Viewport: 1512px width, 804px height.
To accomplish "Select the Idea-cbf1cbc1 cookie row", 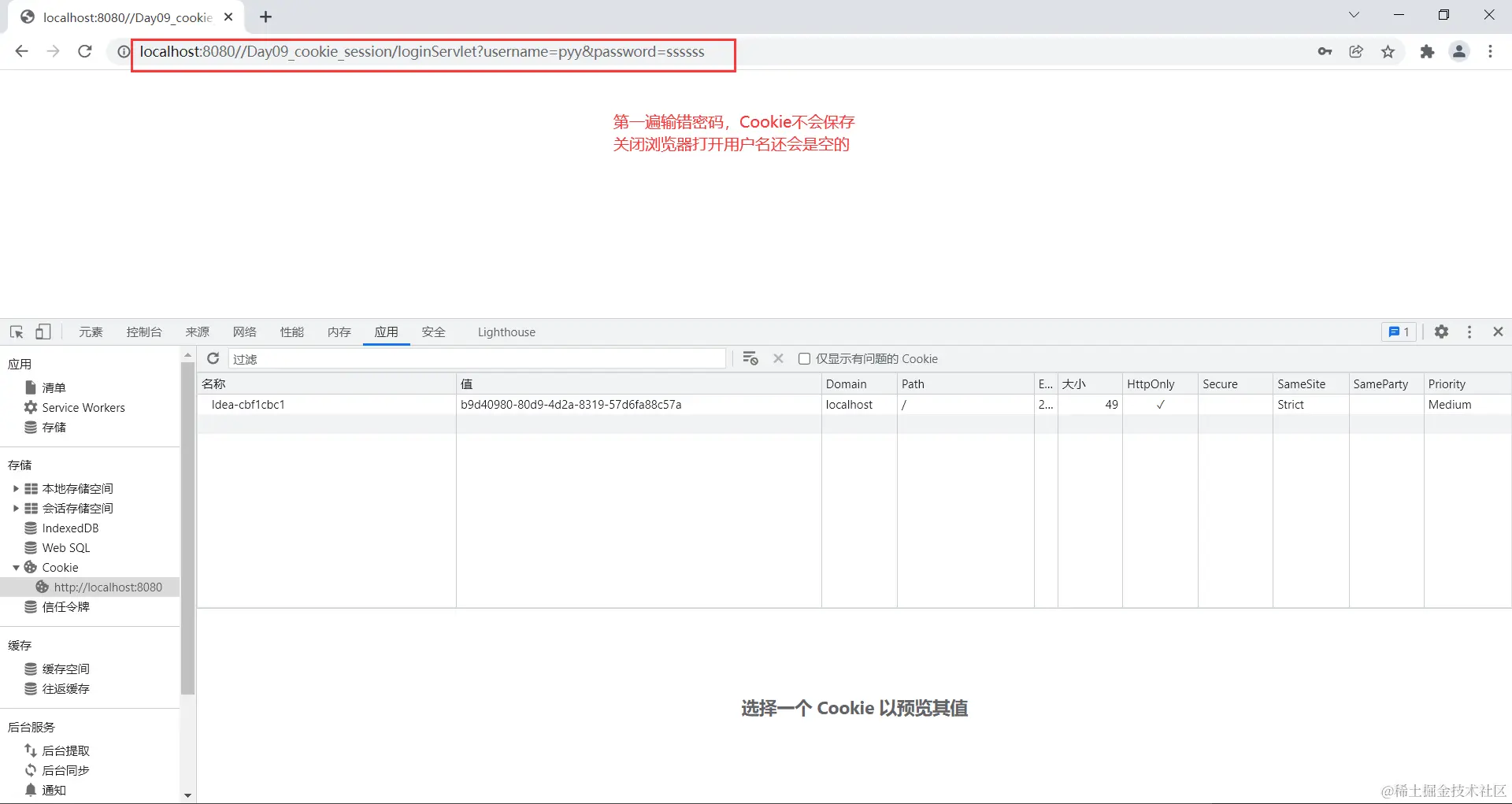I will (854, 404).
